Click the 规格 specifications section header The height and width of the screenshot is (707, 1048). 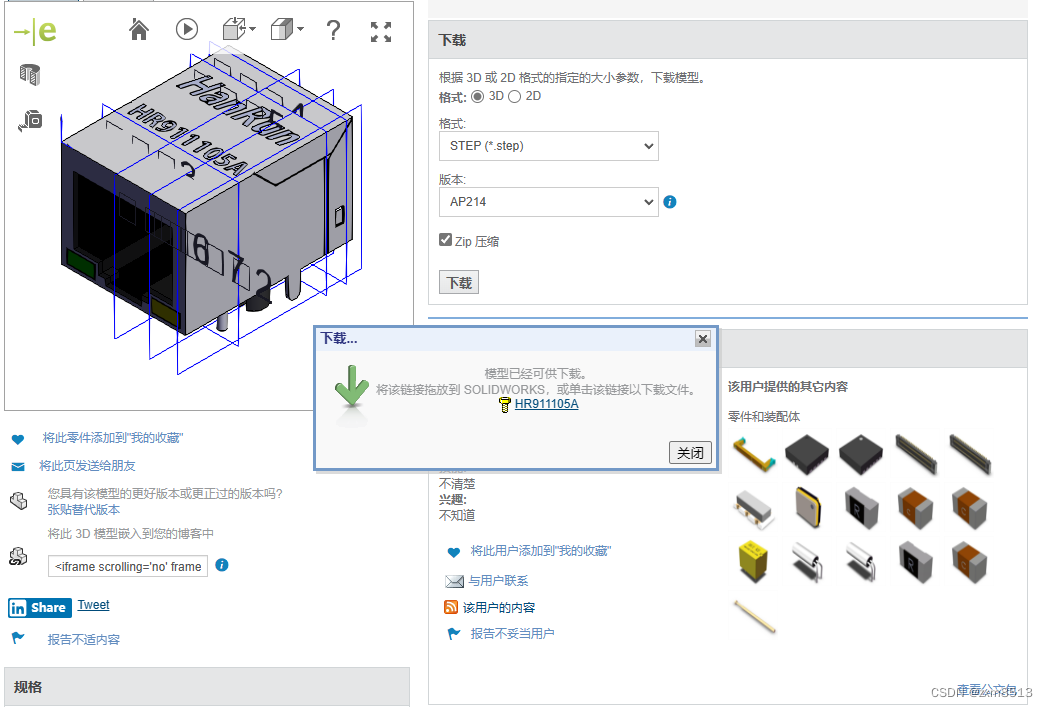tap(207, 687)
